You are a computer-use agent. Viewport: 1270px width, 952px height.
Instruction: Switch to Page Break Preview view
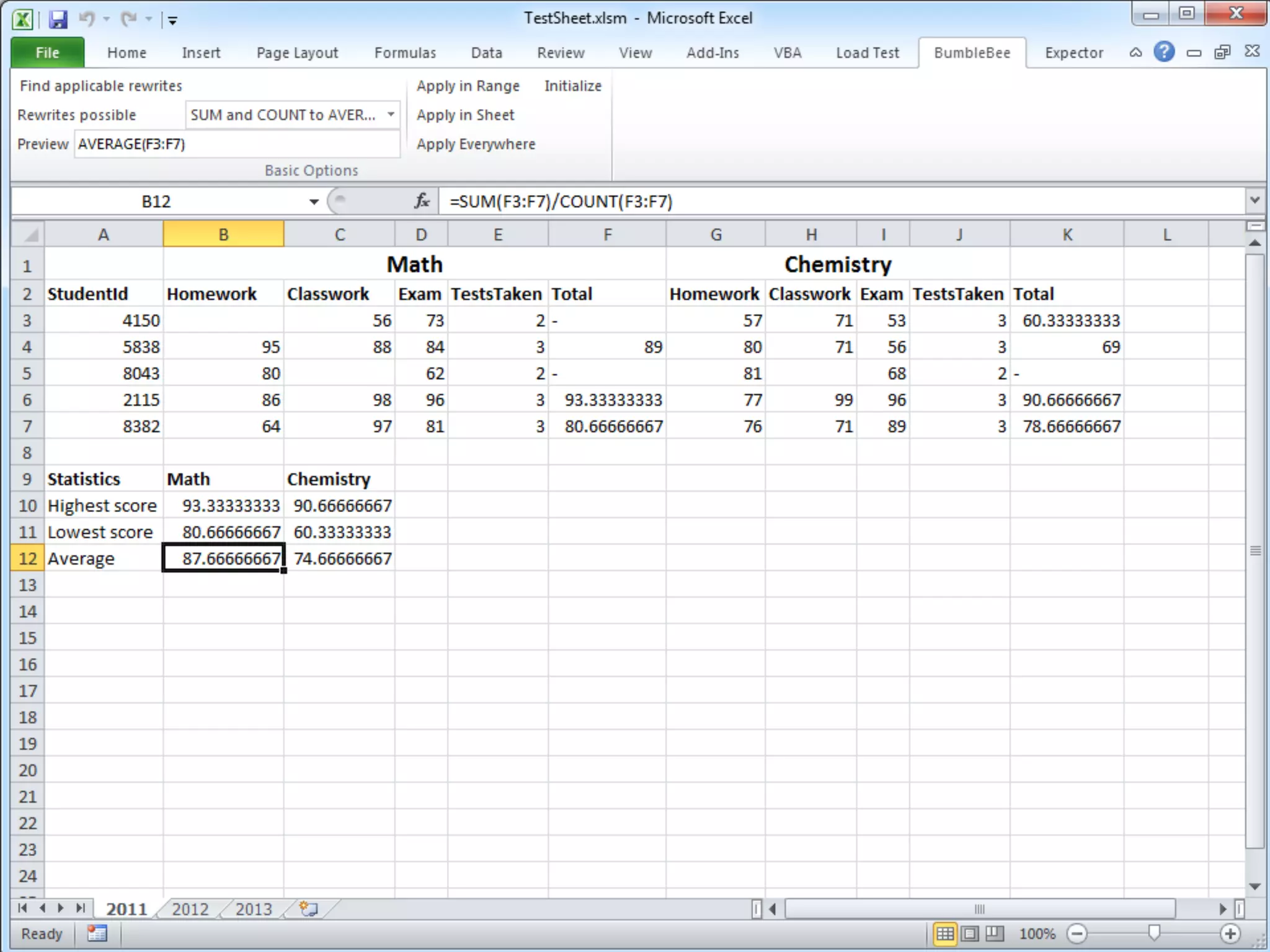(x=995, y=933)
